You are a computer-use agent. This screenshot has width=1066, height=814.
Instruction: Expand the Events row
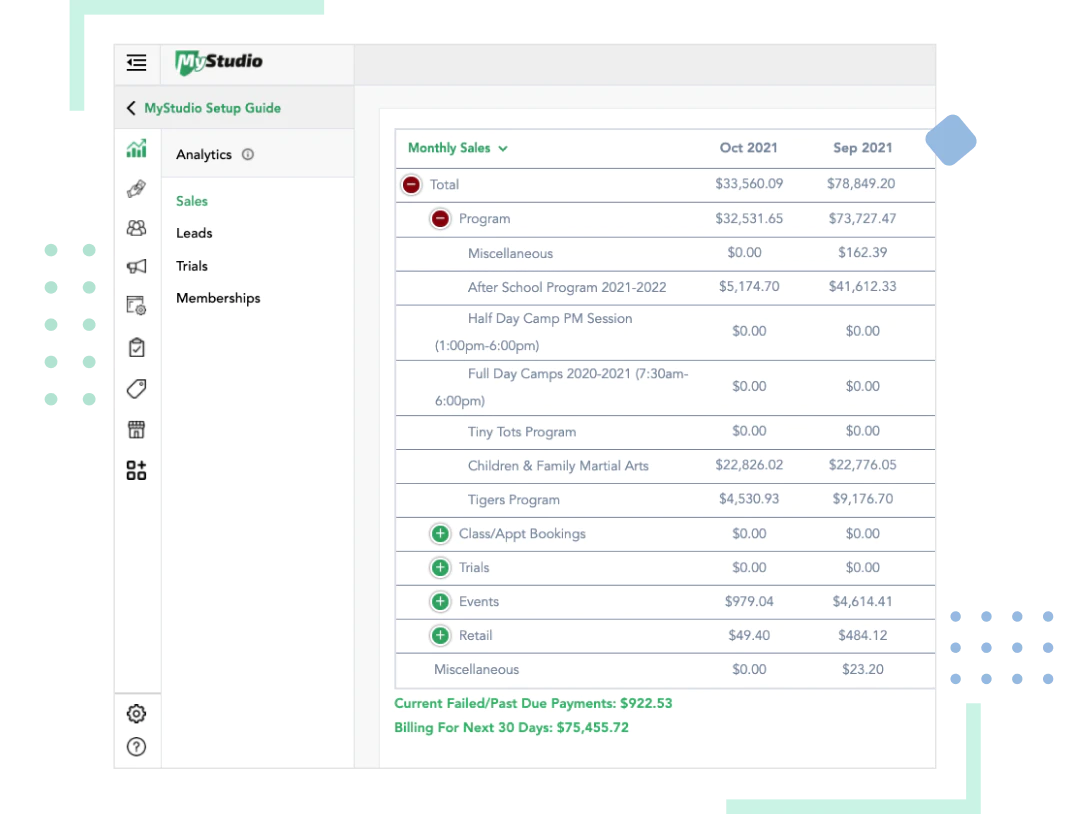440,602
